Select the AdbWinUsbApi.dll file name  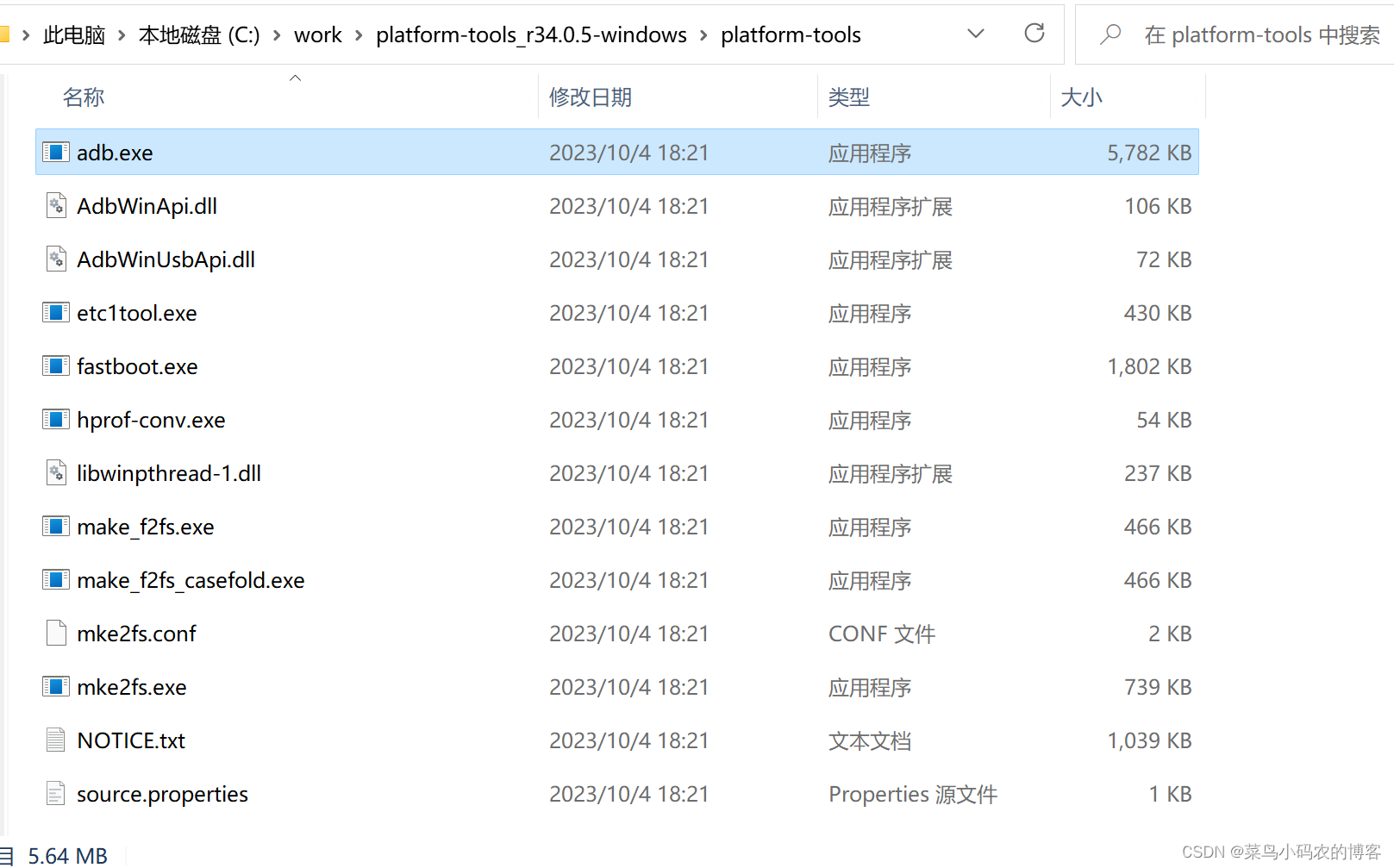click(x=166, y=259)
